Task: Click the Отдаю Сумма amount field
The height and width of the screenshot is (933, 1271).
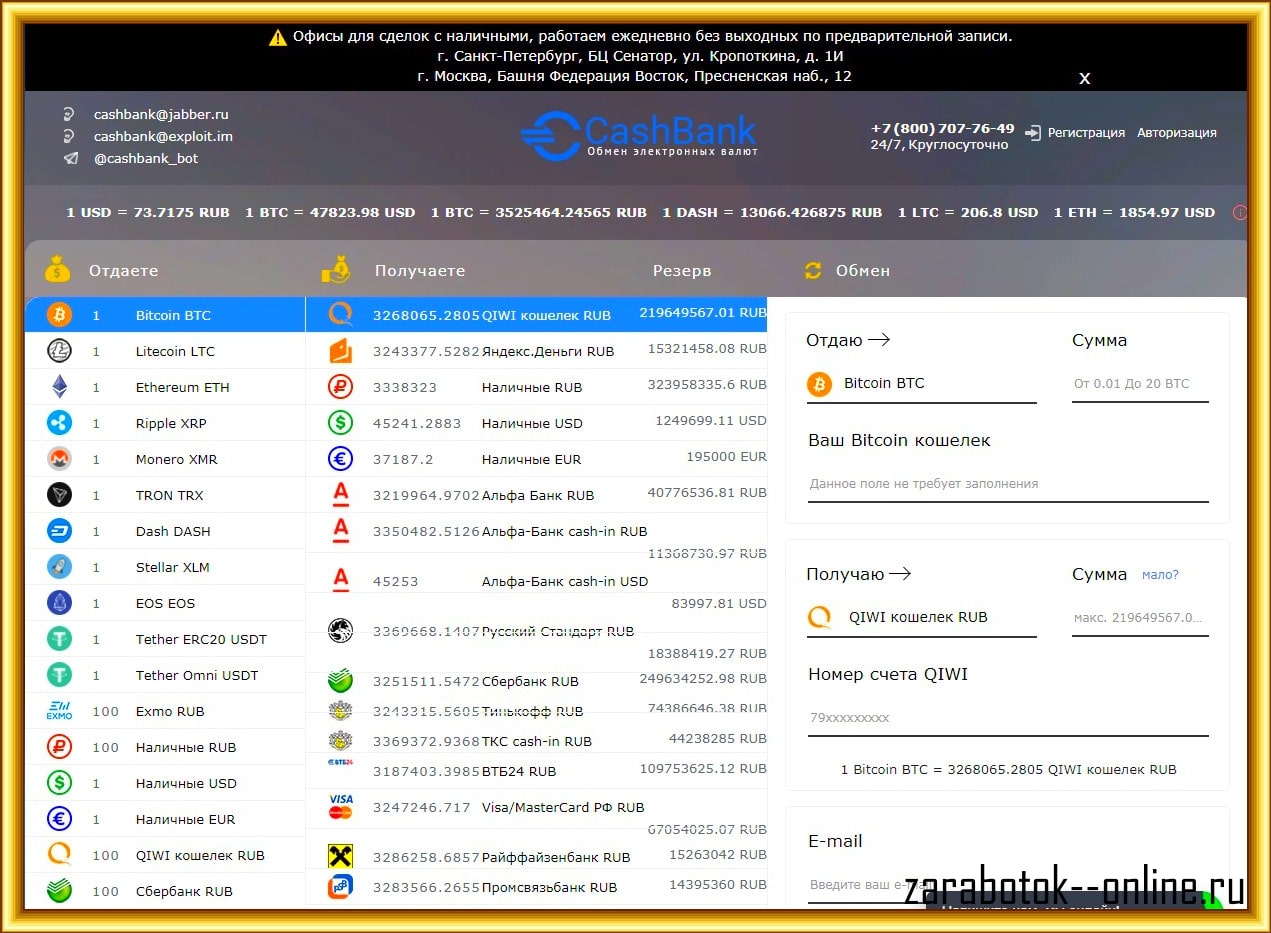Action: [1139, 384]
